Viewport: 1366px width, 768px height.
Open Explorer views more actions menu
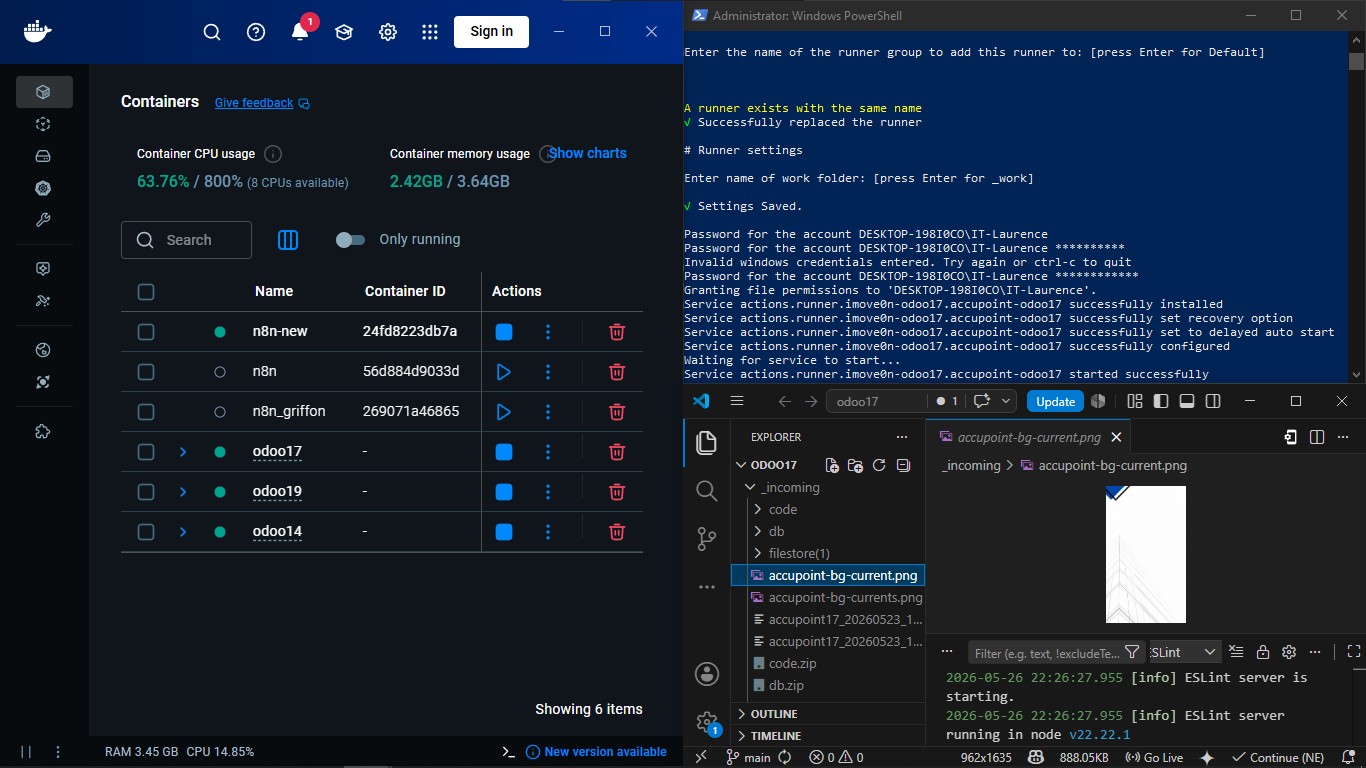pos(902,437)
